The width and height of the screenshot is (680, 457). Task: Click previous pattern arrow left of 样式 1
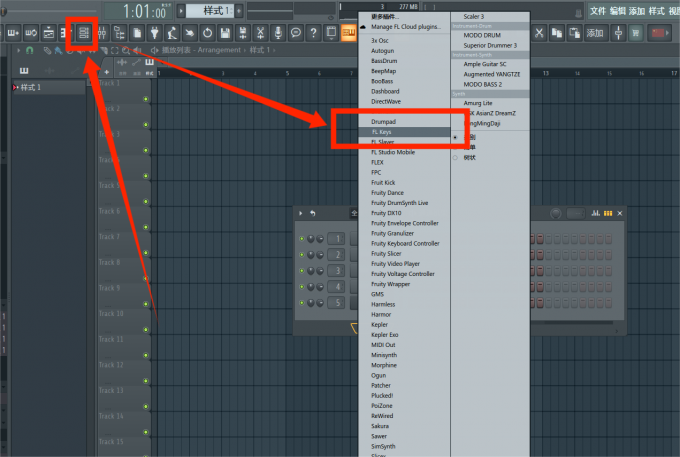point(181,10)
